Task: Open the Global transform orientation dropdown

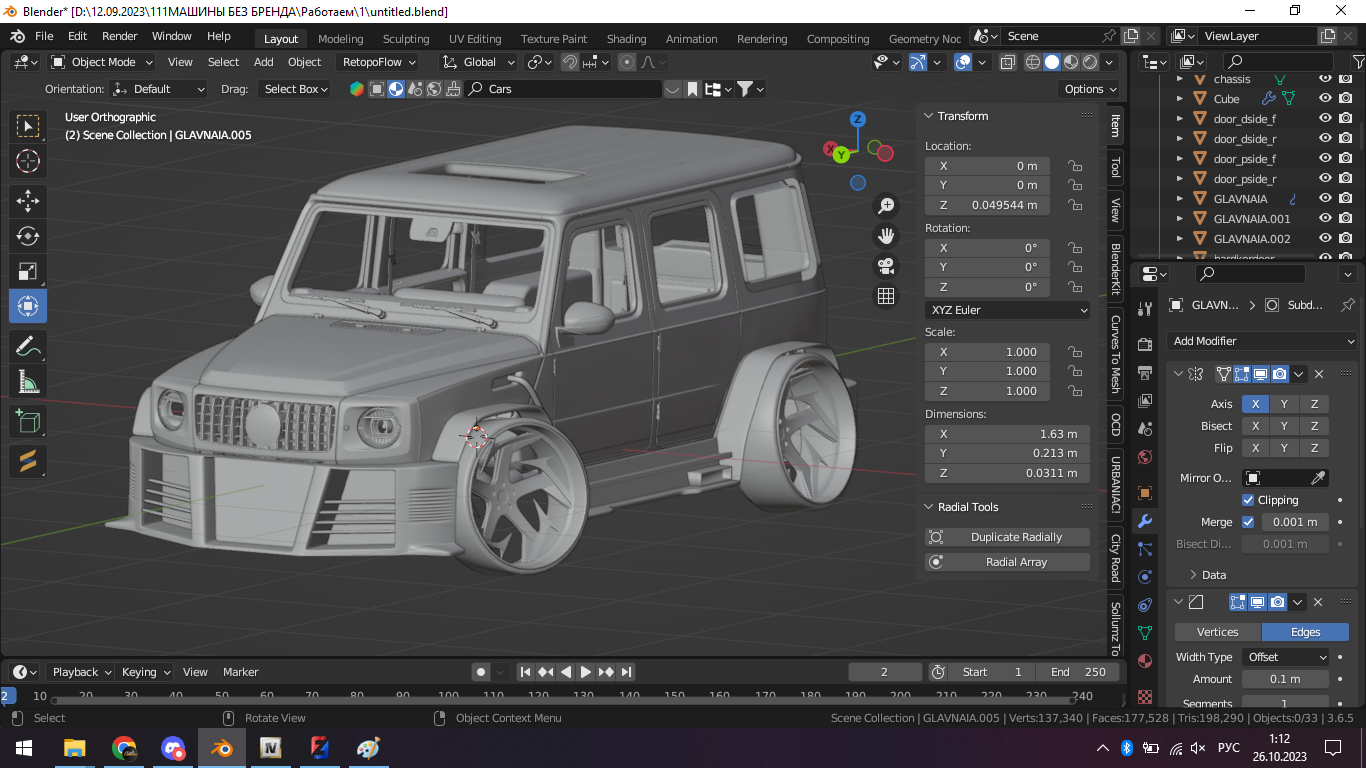Action: tap(479, 62)
